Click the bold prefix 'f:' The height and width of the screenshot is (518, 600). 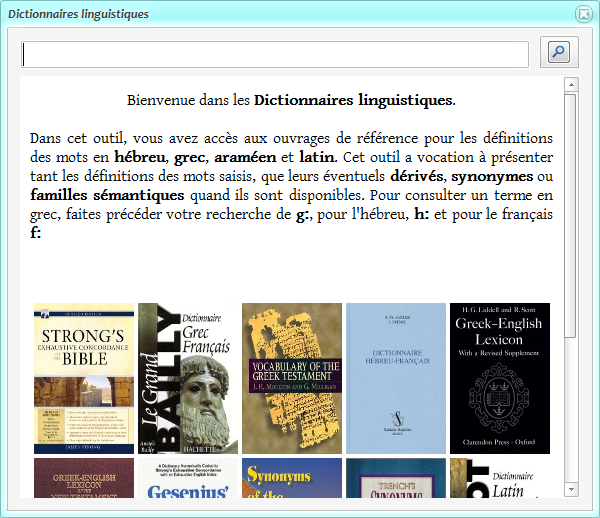pos(36,233)
